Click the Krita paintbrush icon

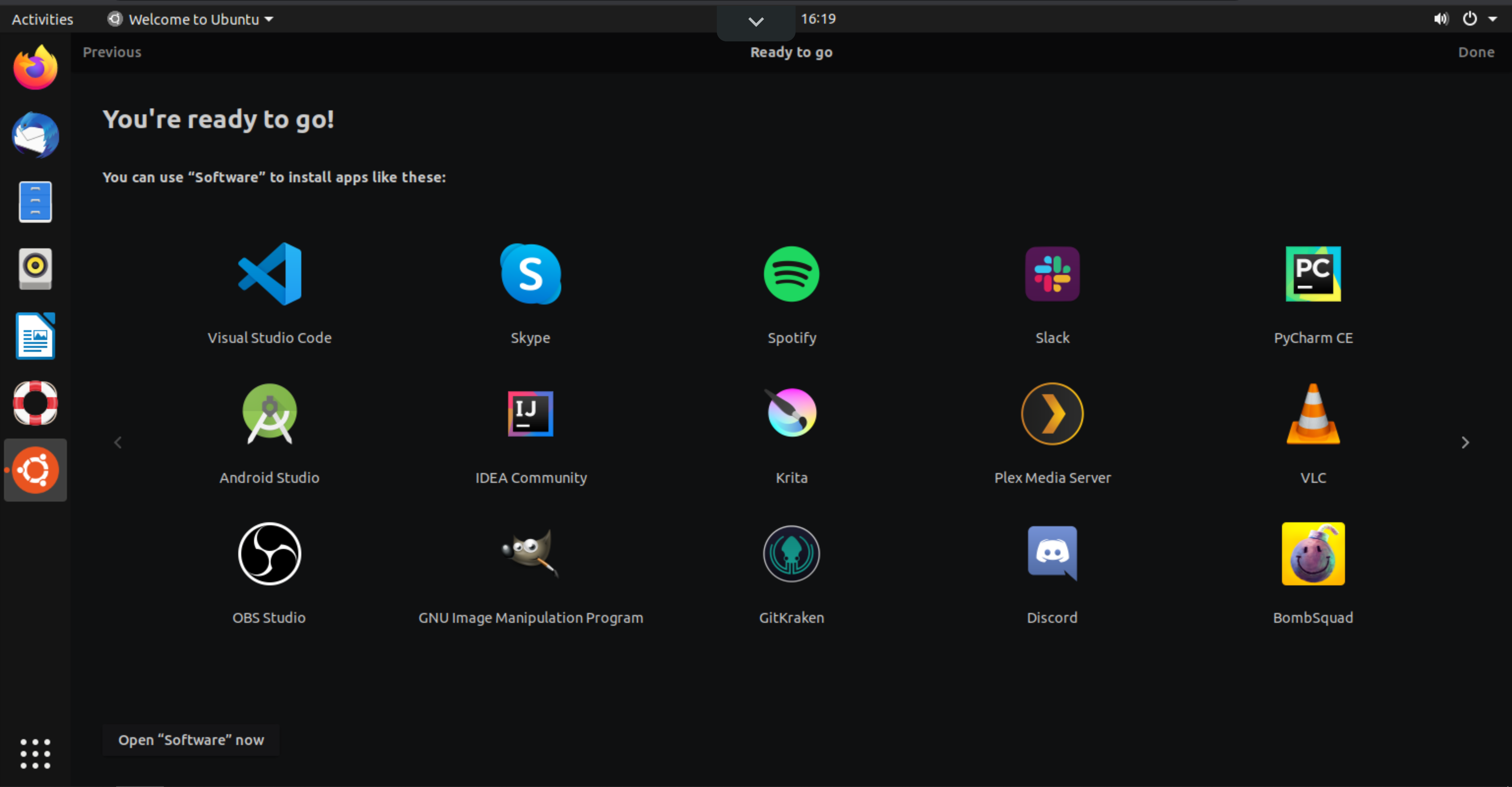point(791,412)
